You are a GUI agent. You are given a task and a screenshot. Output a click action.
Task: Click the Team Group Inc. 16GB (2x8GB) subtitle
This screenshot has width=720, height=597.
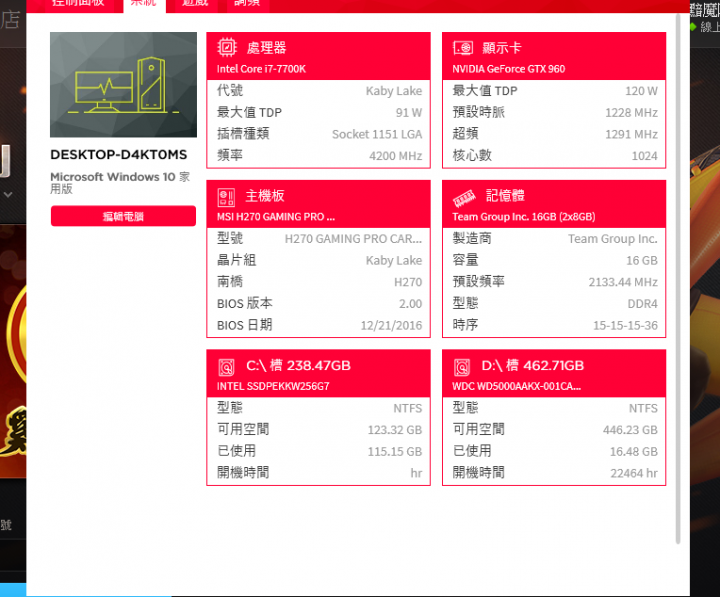coord(524,217)
